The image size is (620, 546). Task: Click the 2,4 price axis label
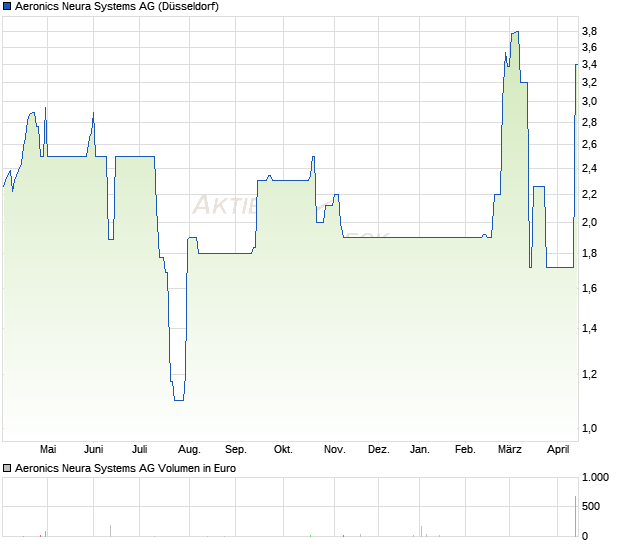tap(589, 168)
